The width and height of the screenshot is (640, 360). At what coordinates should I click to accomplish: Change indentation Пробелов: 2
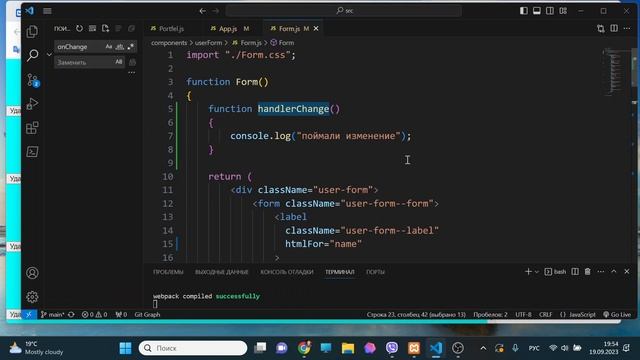coord(490,314)
